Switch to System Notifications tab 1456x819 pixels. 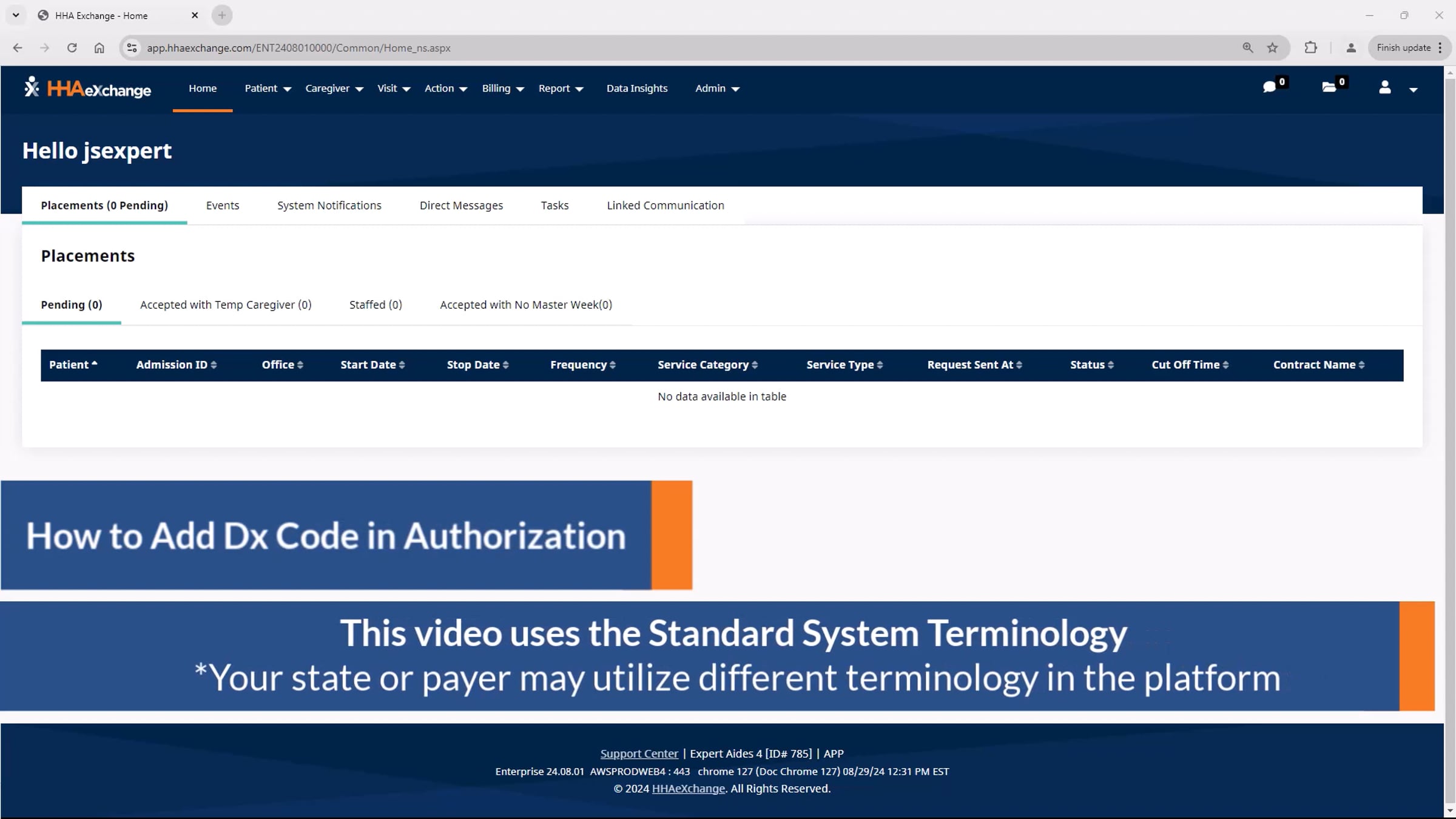coord(329,206)
